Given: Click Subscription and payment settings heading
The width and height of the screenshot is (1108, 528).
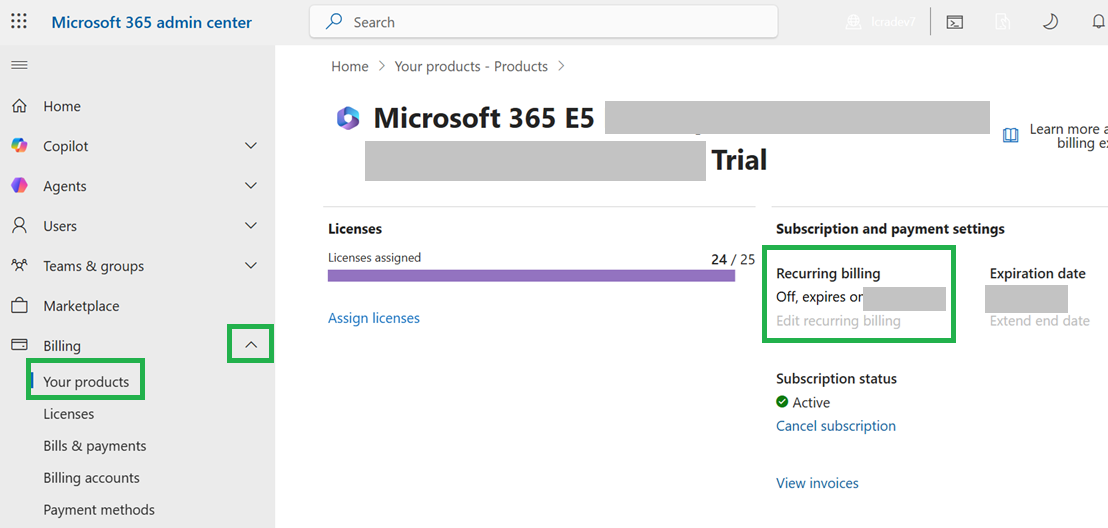Looking at the screenshot, I should 890,229.
